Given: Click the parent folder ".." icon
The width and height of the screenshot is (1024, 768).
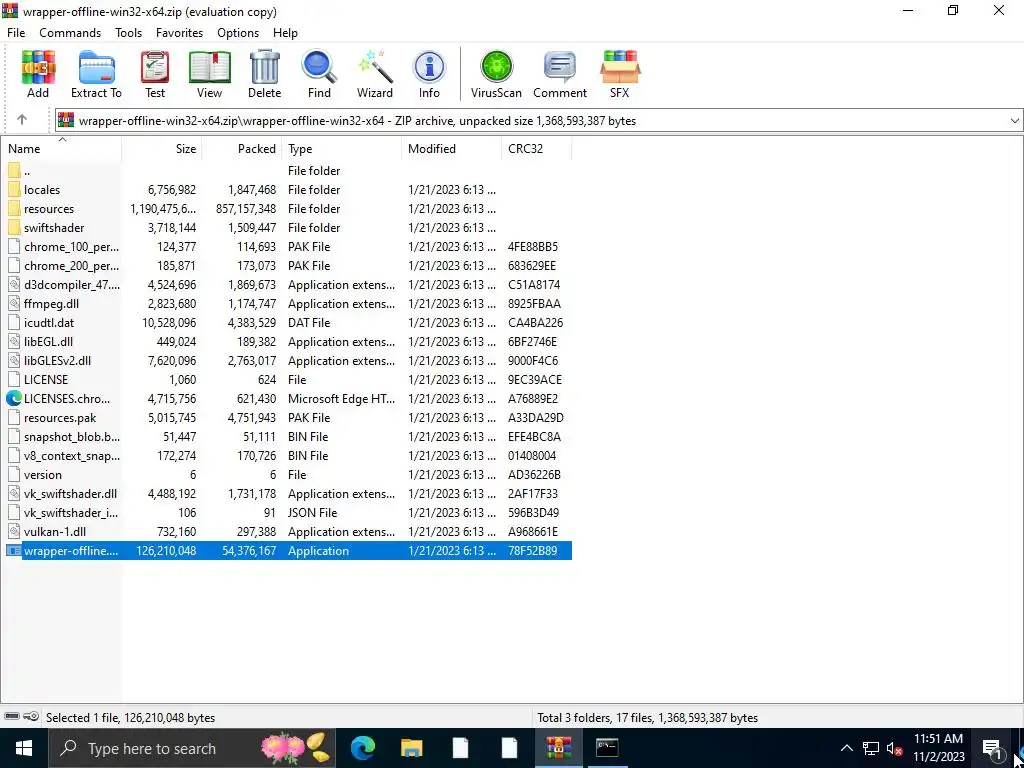Looking at the screenshot, I should pos(14,171).
